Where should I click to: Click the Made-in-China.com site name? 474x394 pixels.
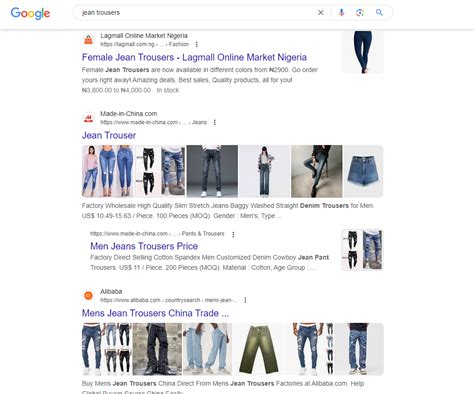coord(129,114)
